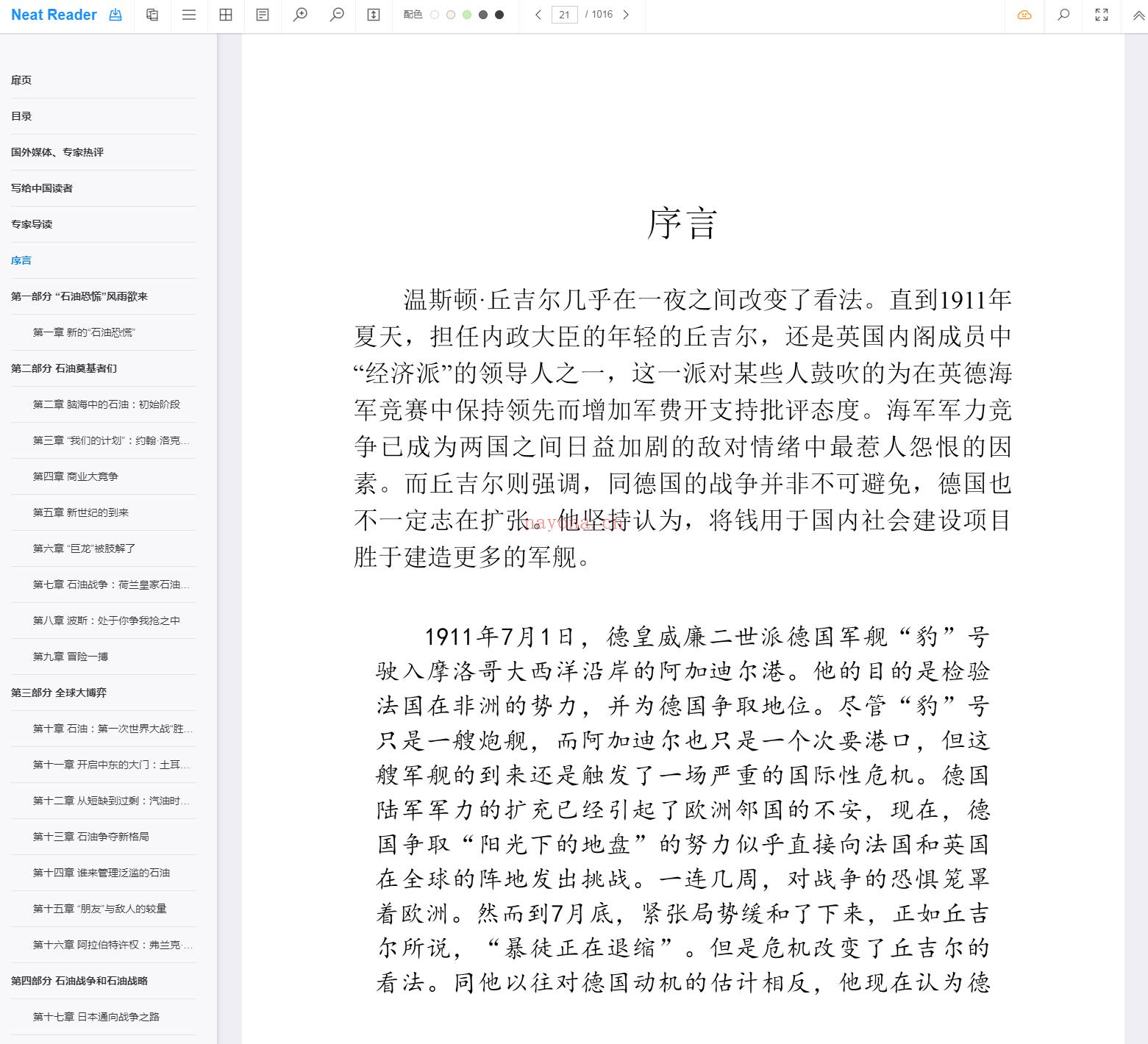The image size is (1148, 1044).
Task: Click the 配色 label in toolbar
Action: [413, 15]
